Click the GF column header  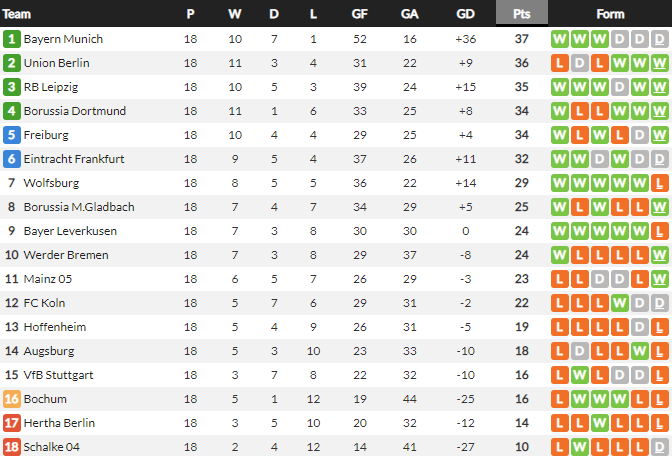coord(360,14)
